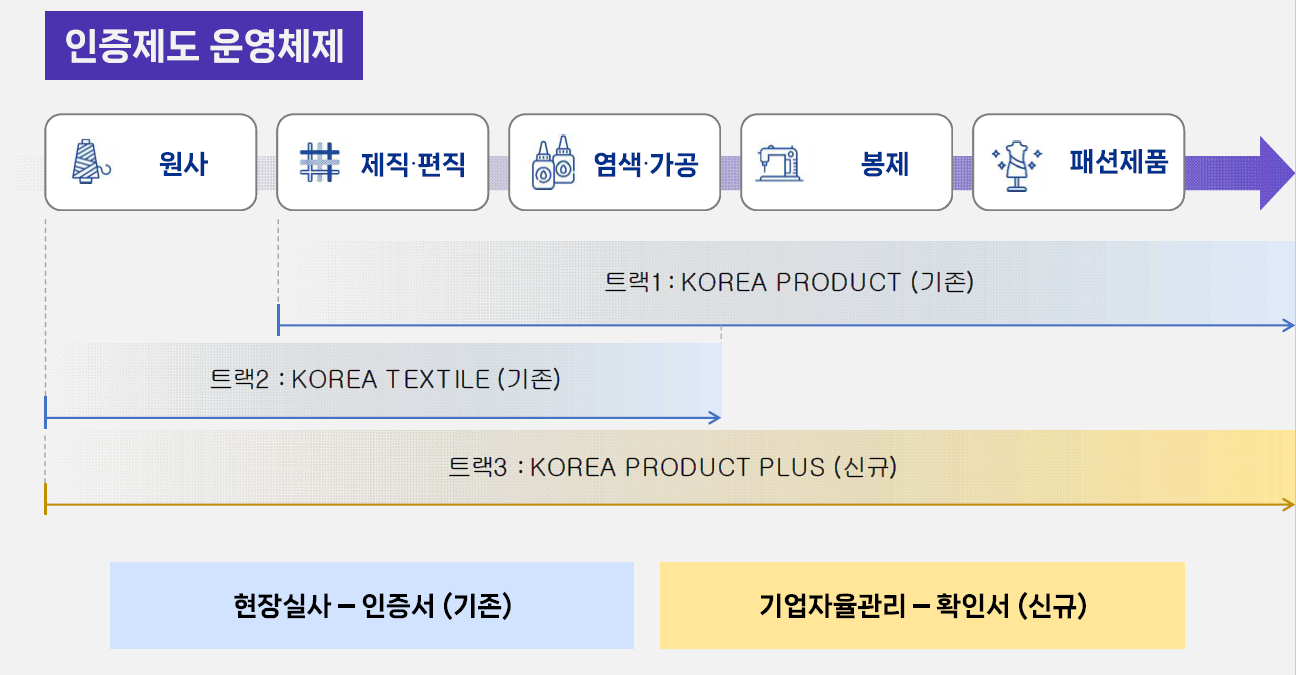Image resolution: width=1296 pixels, height=675 pixels.
Task: Click the 트랙3 : KOREA PRODUCT PLUS bar
Action: coord(671,467)
